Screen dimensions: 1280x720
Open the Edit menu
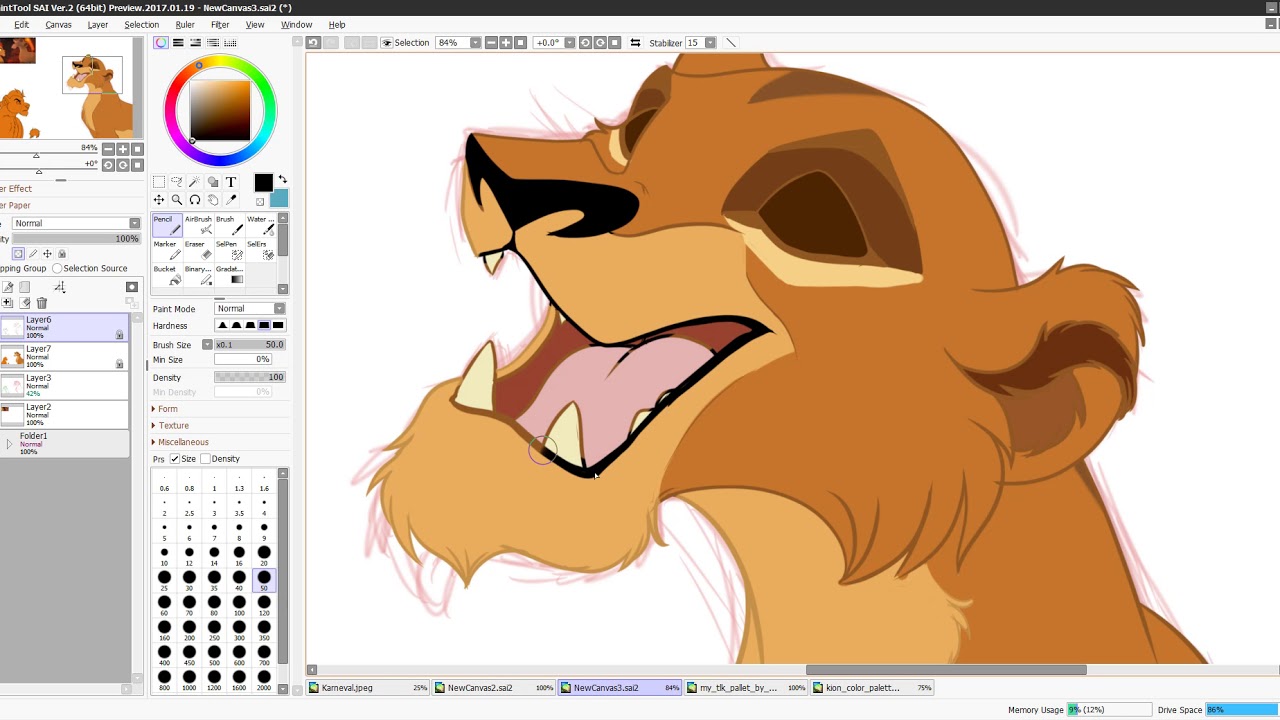(x=21, y=25)
